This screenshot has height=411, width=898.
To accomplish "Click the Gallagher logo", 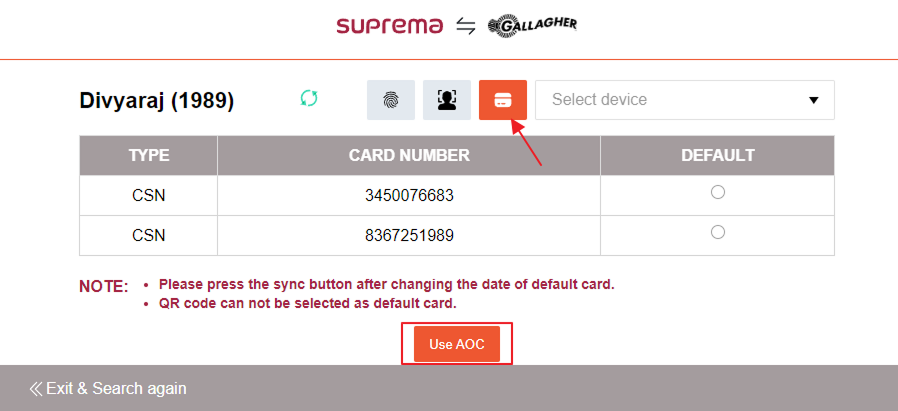I will pyautogui.click(x=532, y=26).
